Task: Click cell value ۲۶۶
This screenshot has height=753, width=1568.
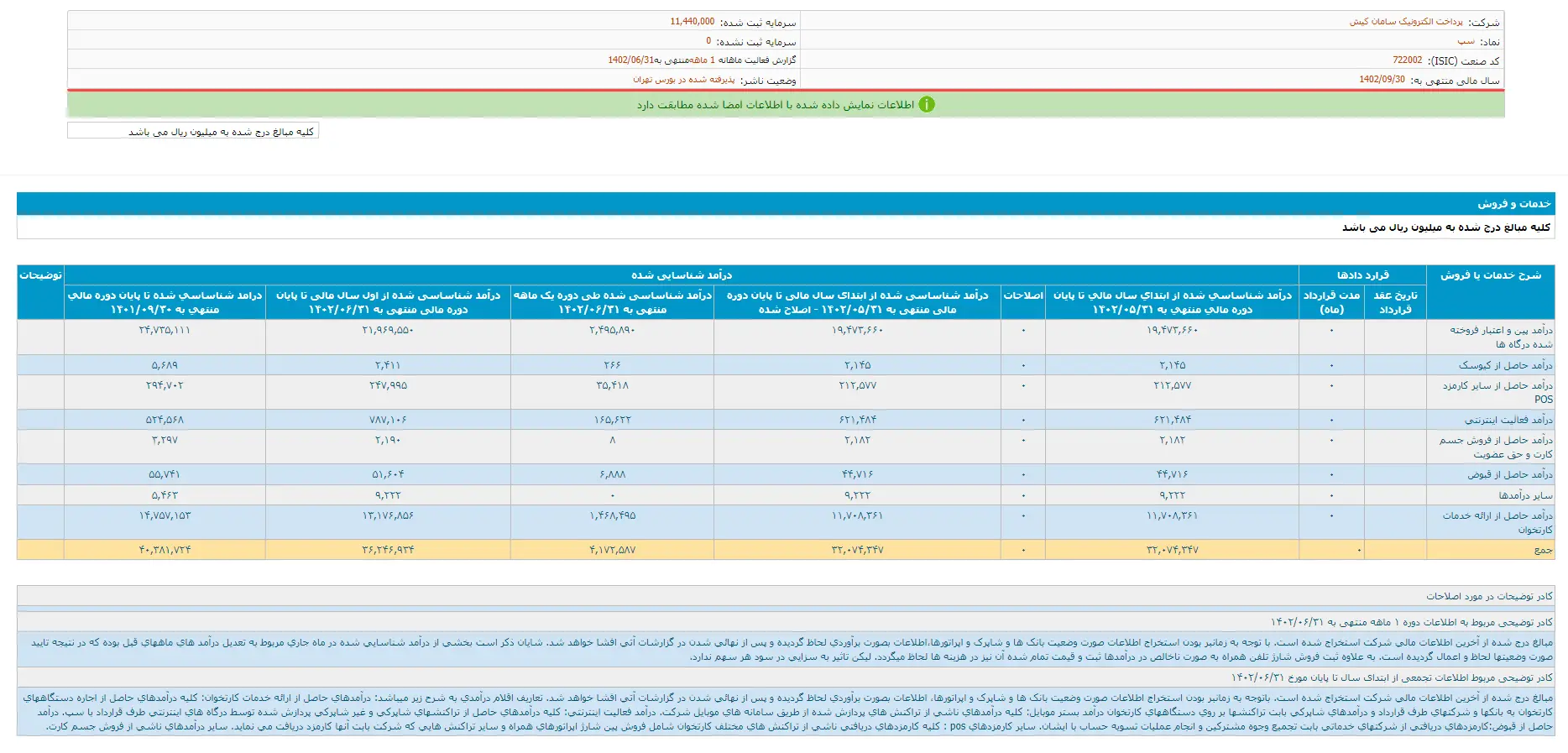Action: pos(612,365)
